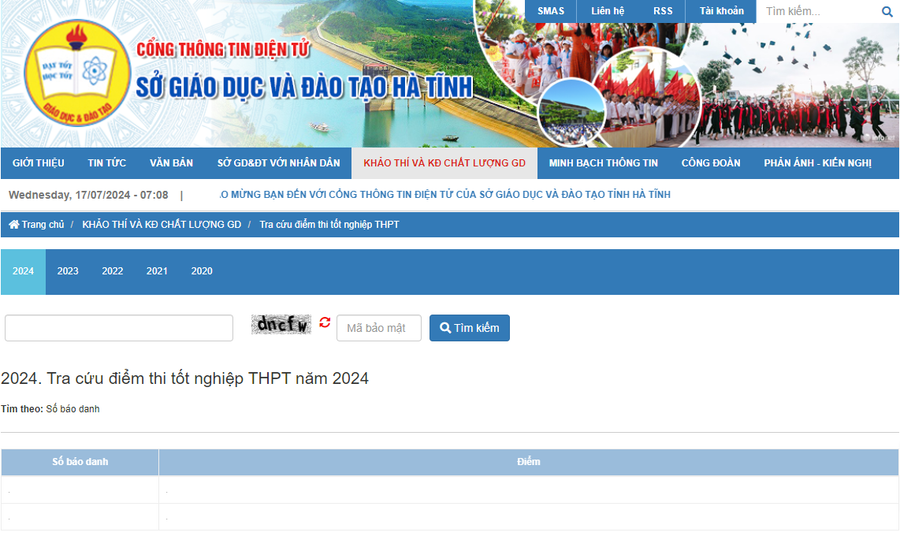The width and height of the screenshot is (900, 533).
Task: Open the TIN TỨC menu
Action: pyautogui.click(x=107, y=163)
